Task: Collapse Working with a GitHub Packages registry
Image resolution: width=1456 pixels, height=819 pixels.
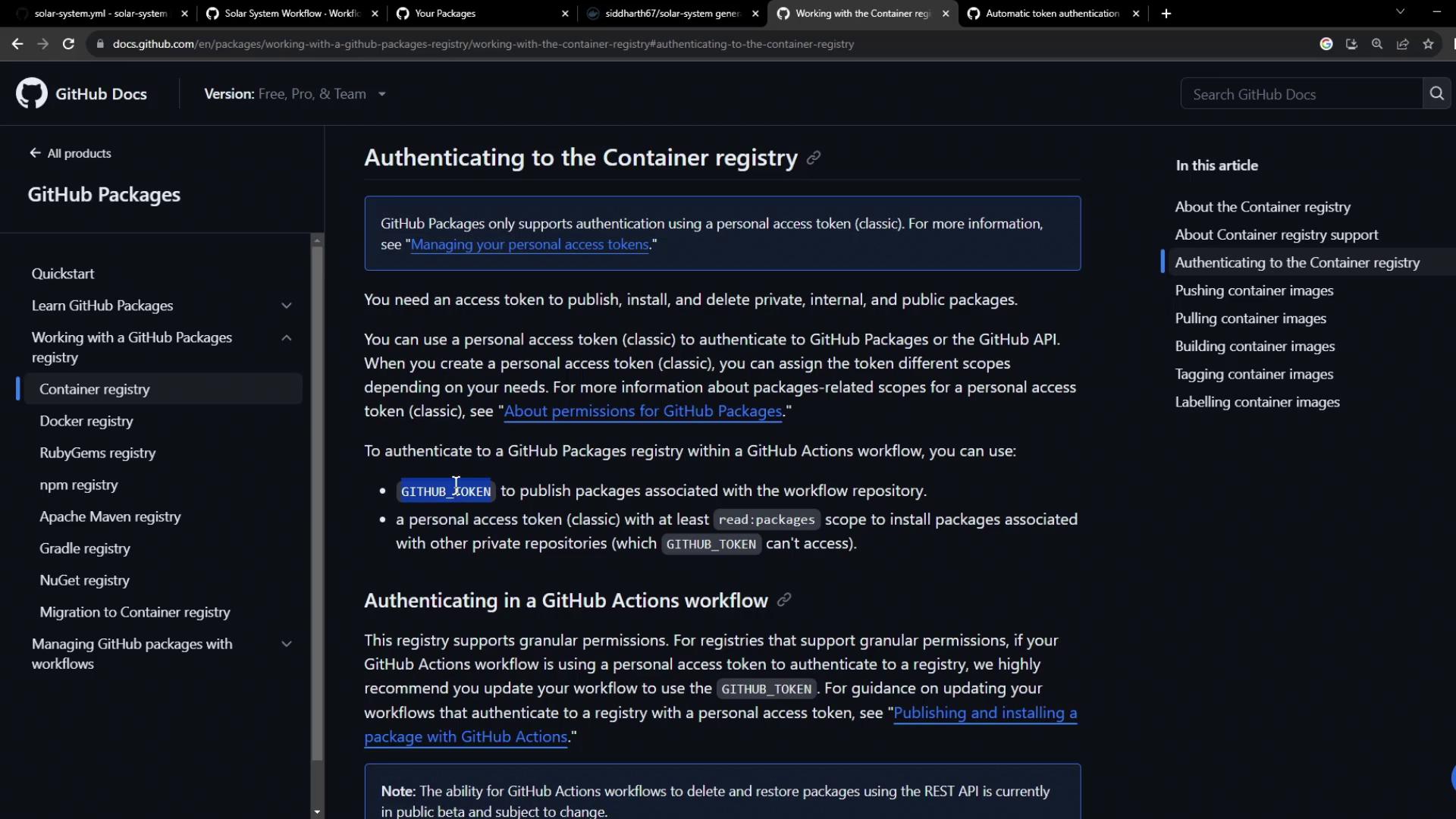Action: [287, 338]
